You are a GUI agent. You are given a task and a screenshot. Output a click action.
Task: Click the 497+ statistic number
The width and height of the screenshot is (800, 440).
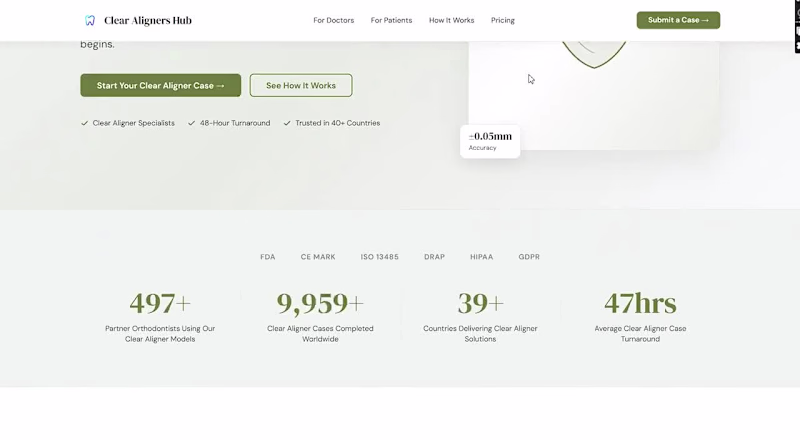160,303
